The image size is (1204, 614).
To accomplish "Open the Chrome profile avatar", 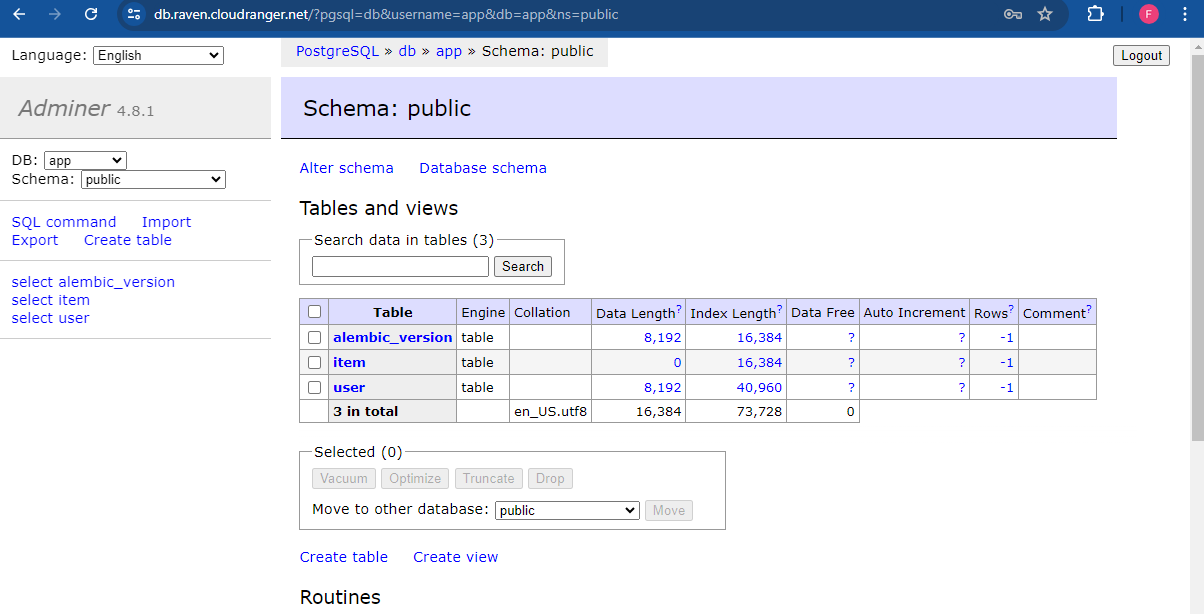I will point(1149,14).
